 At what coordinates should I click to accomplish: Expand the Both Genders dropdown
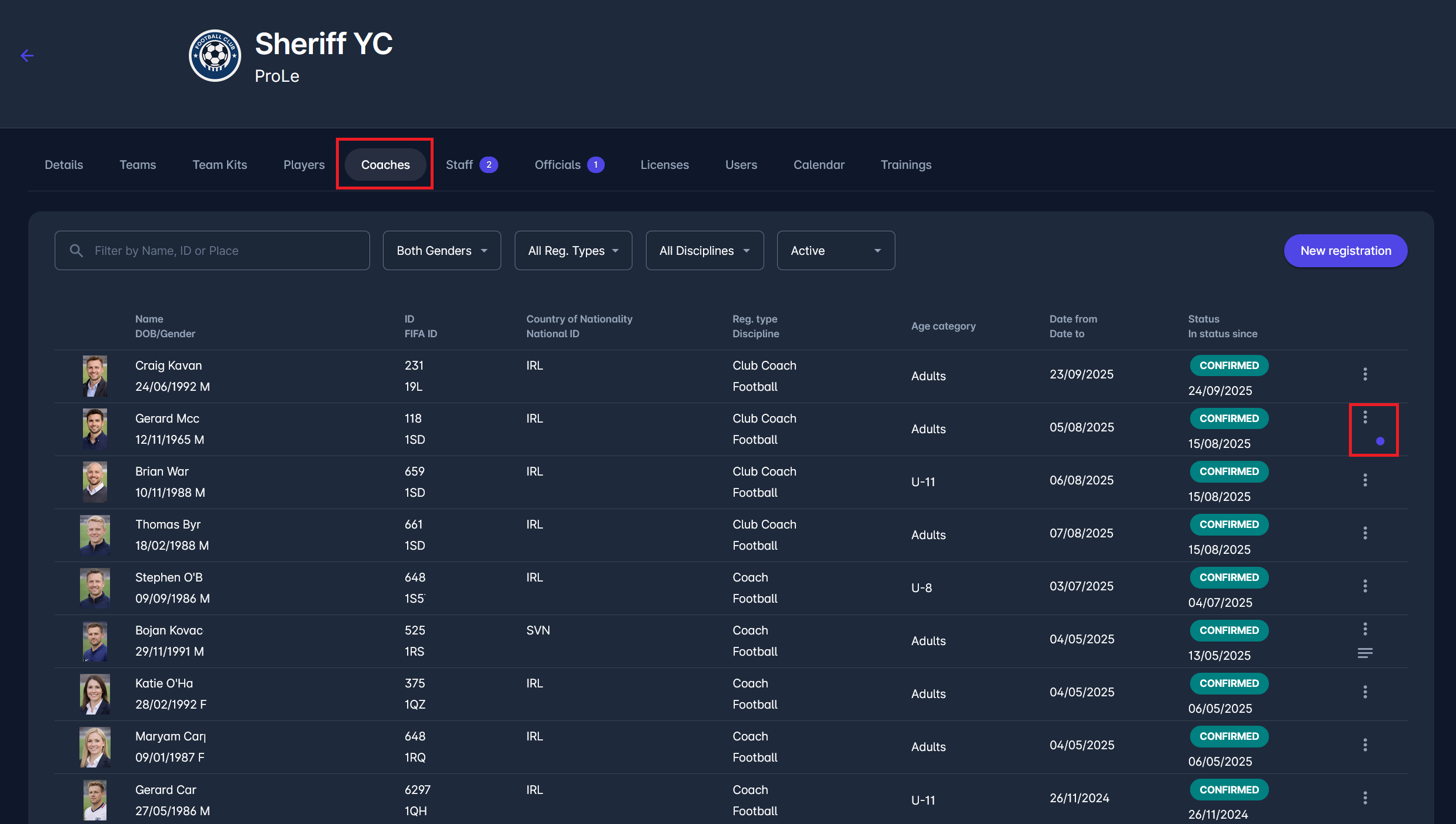[442, 251]
